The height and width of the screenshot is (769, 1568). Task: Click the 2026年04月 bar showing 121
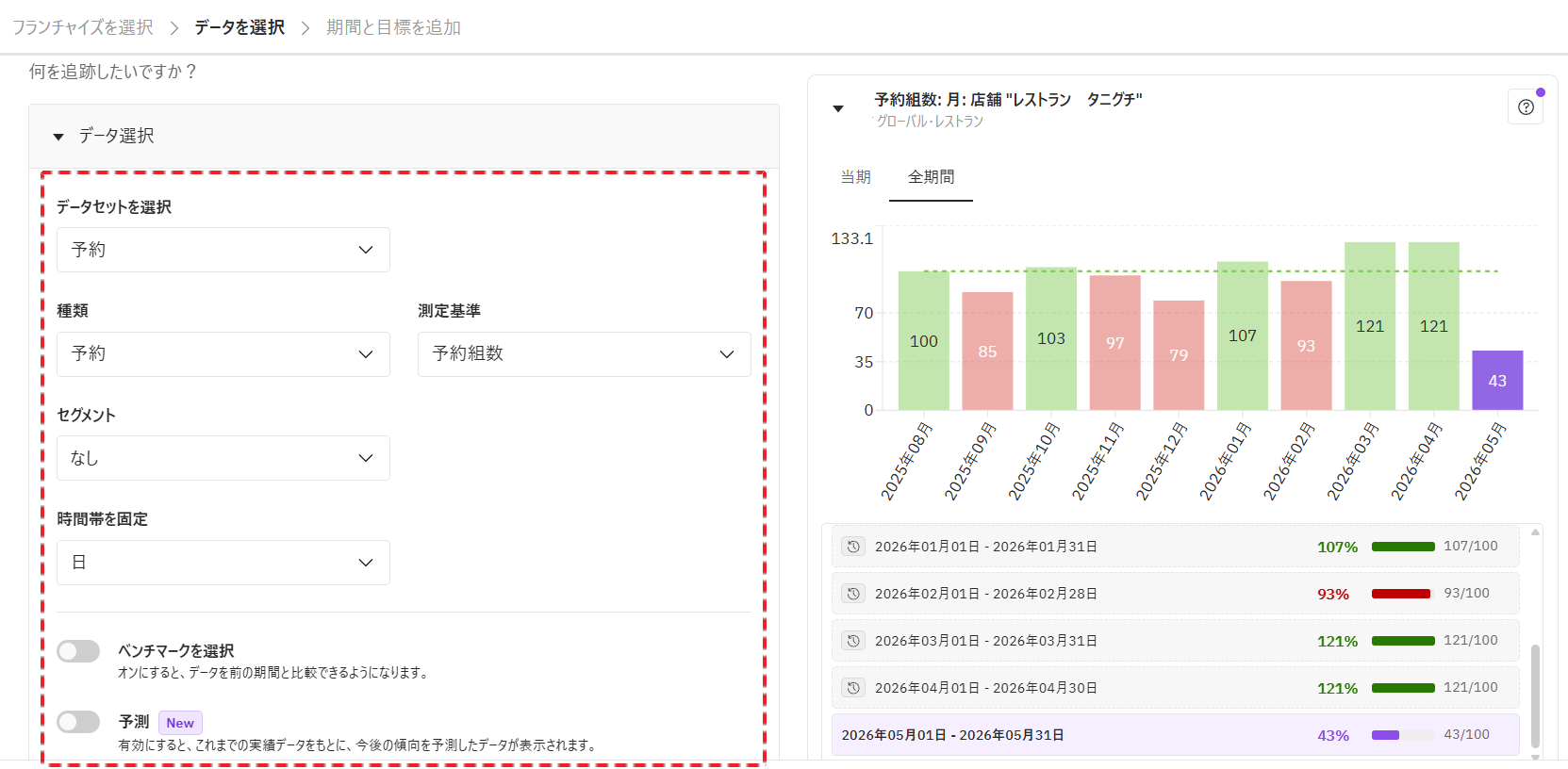1434,326
